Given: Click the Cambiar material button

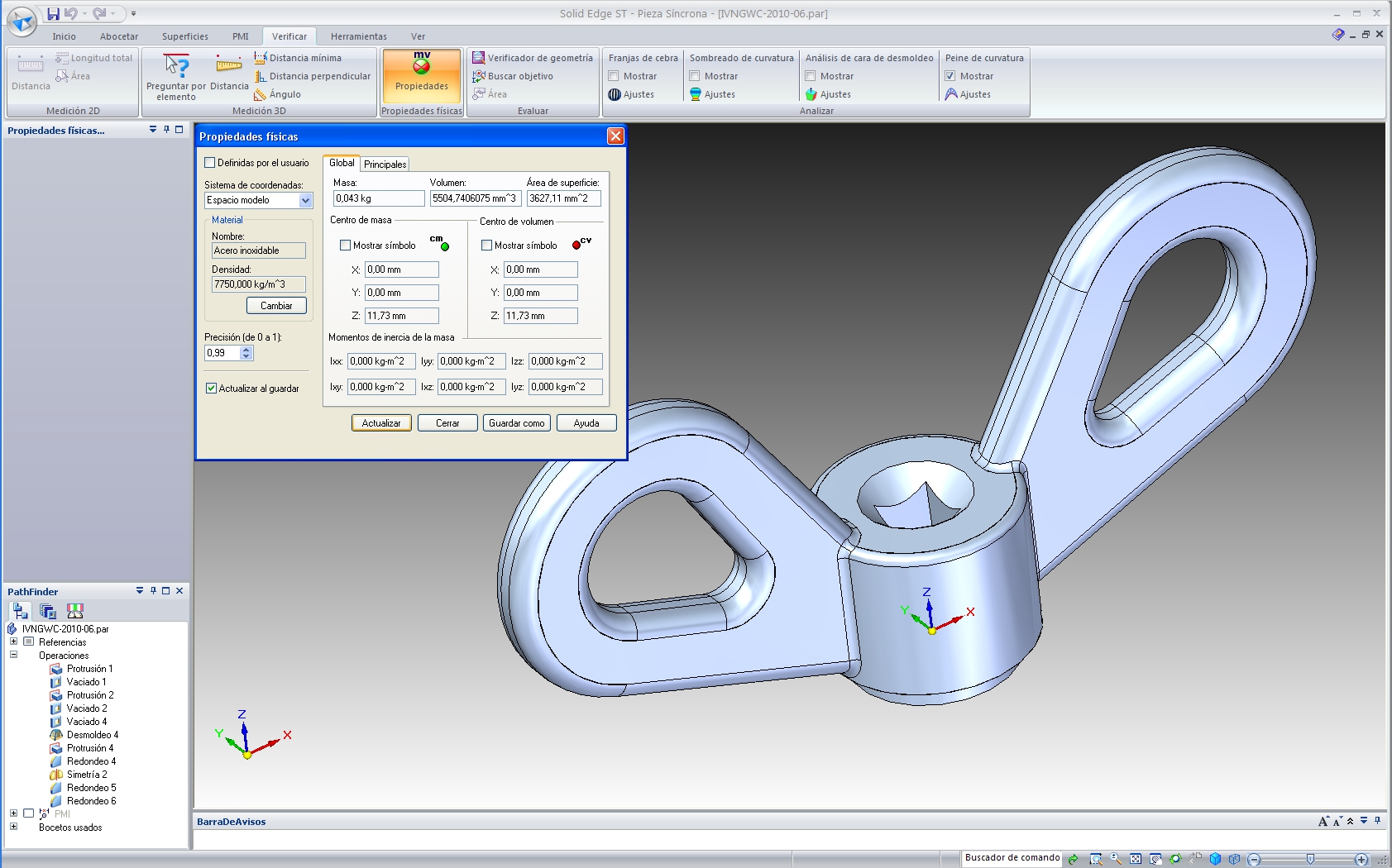Looking at the screenshot, I should click(x=276, y=306).
